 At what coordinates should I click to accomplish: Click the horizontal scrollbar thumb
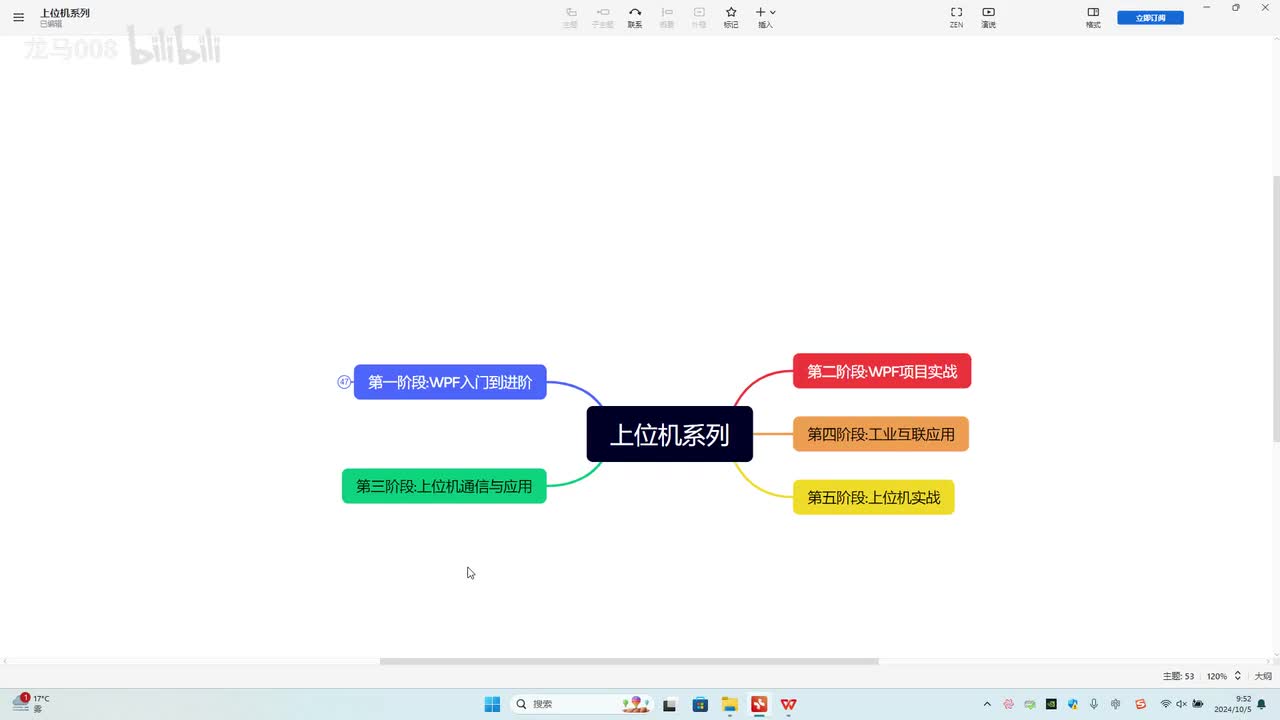[x=629, y=661]
